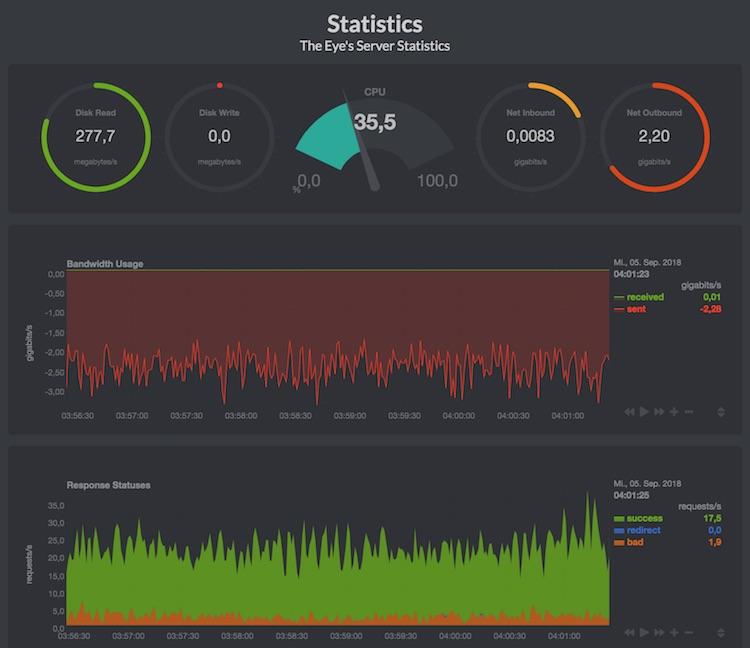Click the Net Outbound value 2,20
The width and height of the screenshot is (750, 648).
[x=654, y=136]
